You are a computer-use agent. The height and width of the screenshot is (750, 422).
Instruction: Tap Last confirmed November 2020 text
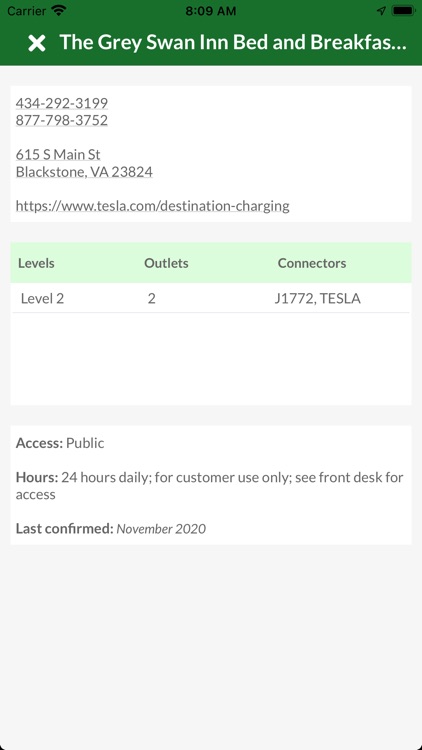(111, 529)
